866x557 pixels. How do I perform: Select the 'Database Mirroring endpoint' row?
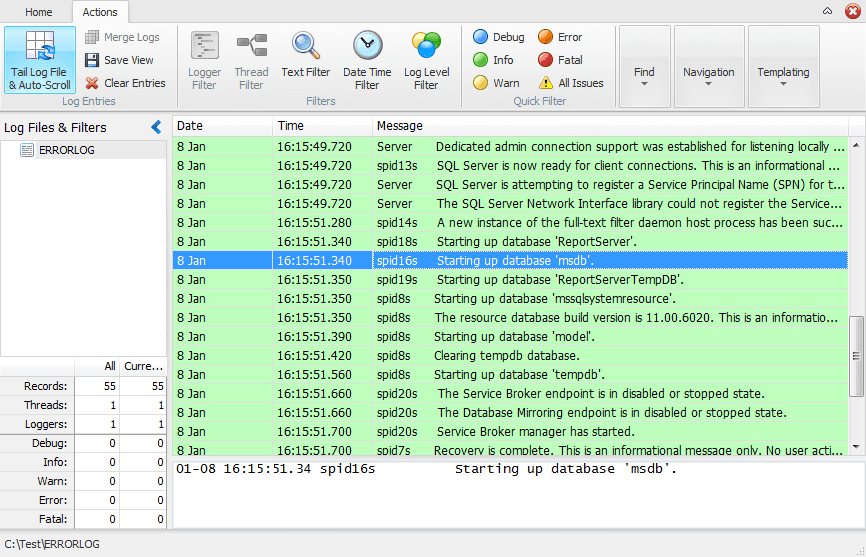tap(510, 413)
